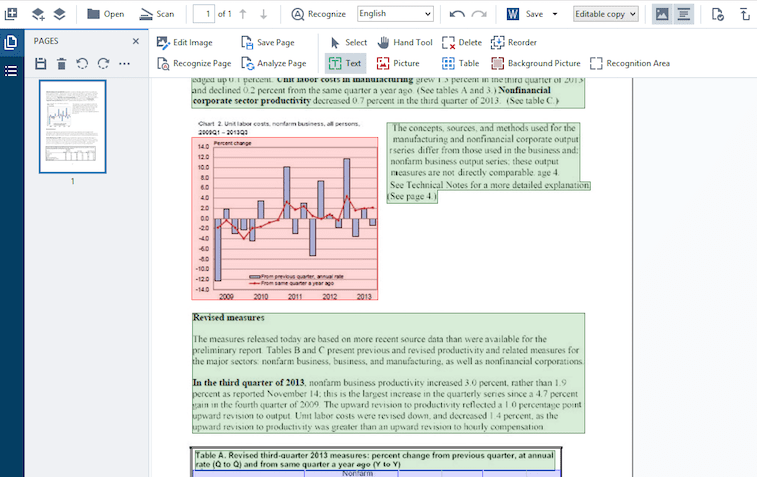Click the 'Chart 2. Unit labor costs' caption

[279, 127]
